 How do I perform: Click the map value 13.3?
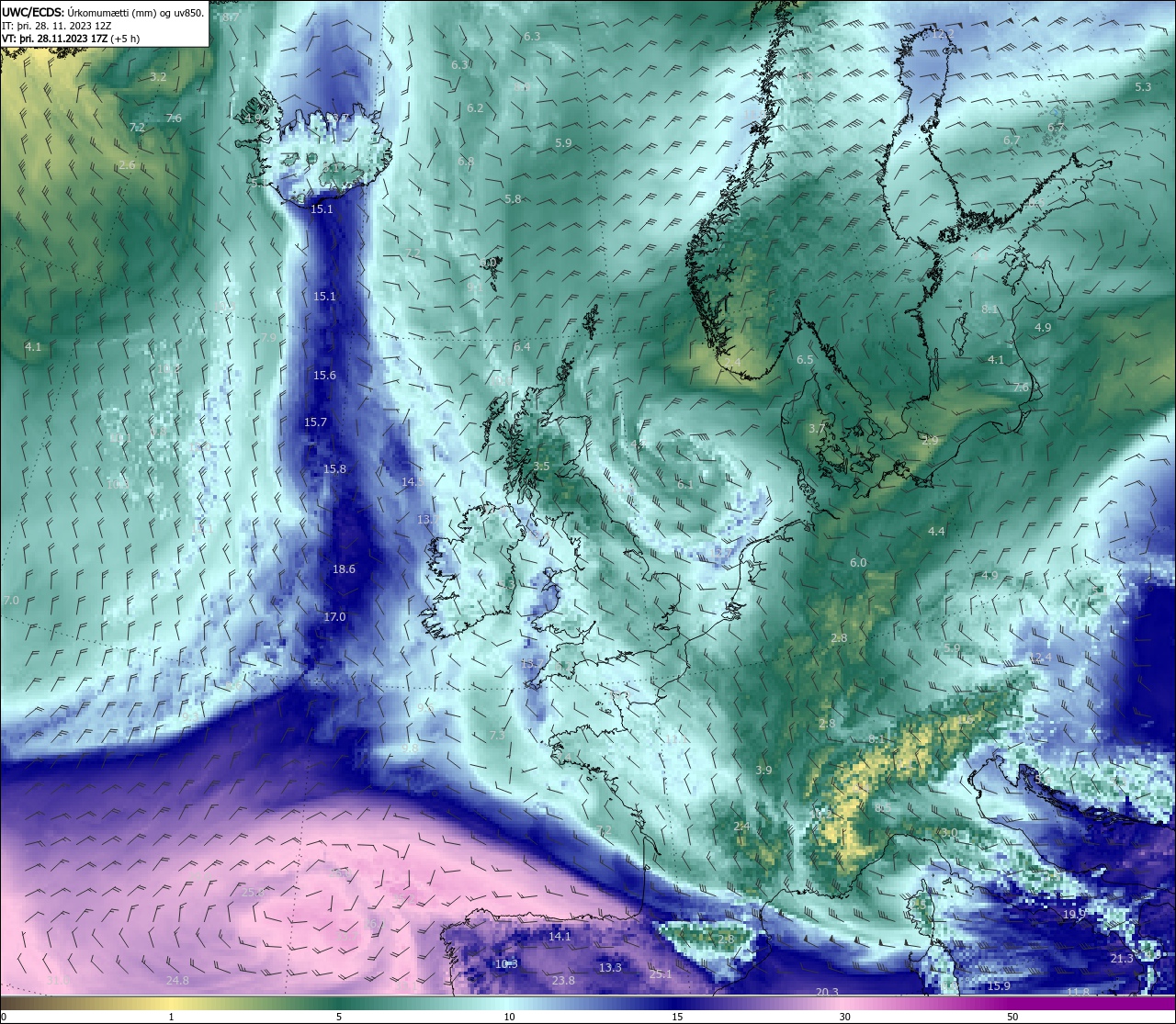point(610,968)
